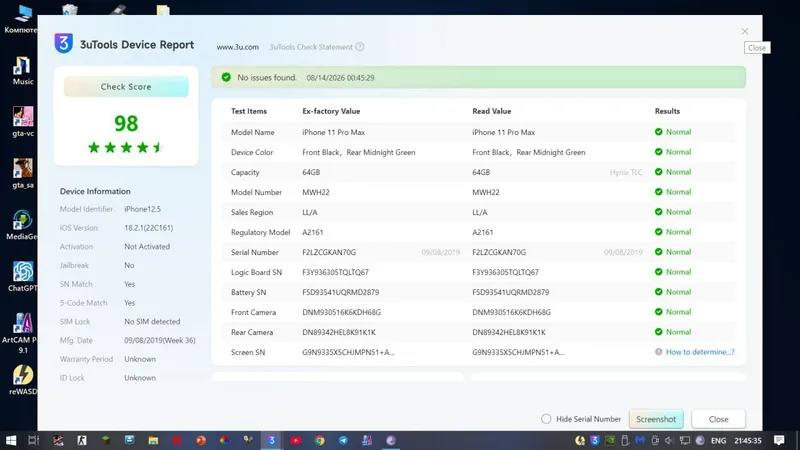Image resolution: width=800 pixels, height=450 pixels.
Task: Click the SIM Lock value No SIM detected
Action: pyautogui.click(x=152, y=321)
